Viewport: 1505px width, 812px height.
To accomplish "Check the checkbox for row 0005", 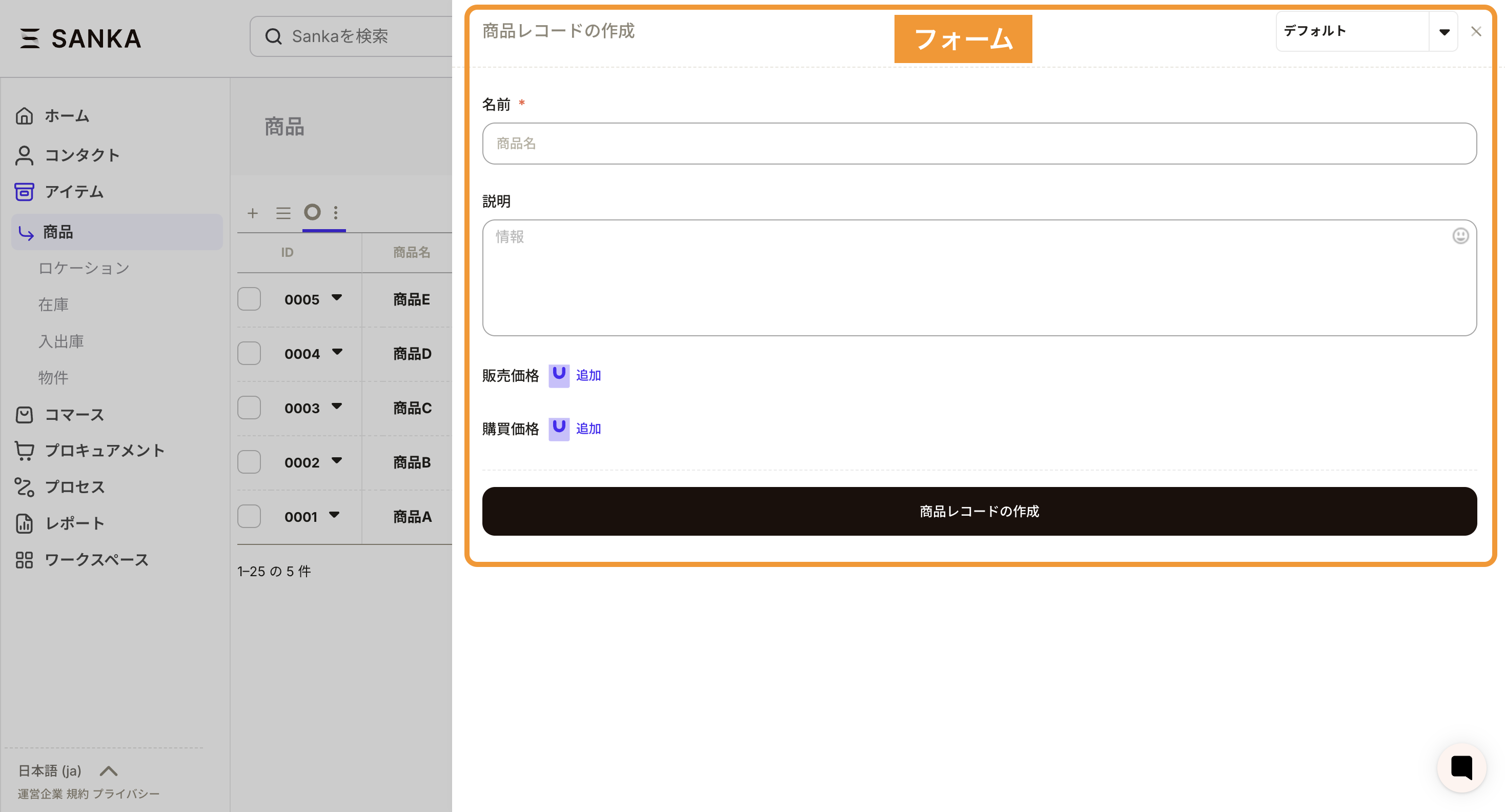I will pos(249,299).
